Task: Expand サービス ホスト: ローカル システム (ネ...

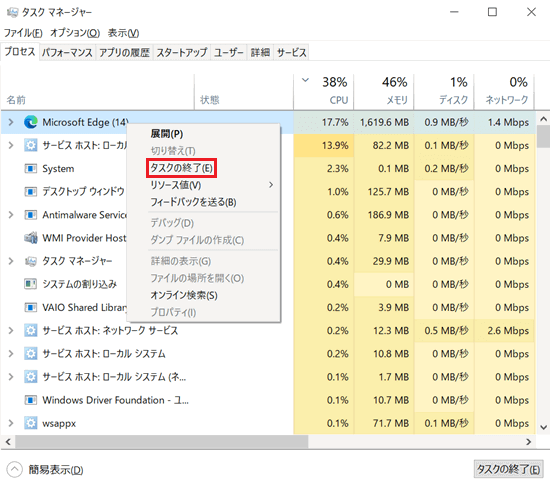Action: pos(11,377)
